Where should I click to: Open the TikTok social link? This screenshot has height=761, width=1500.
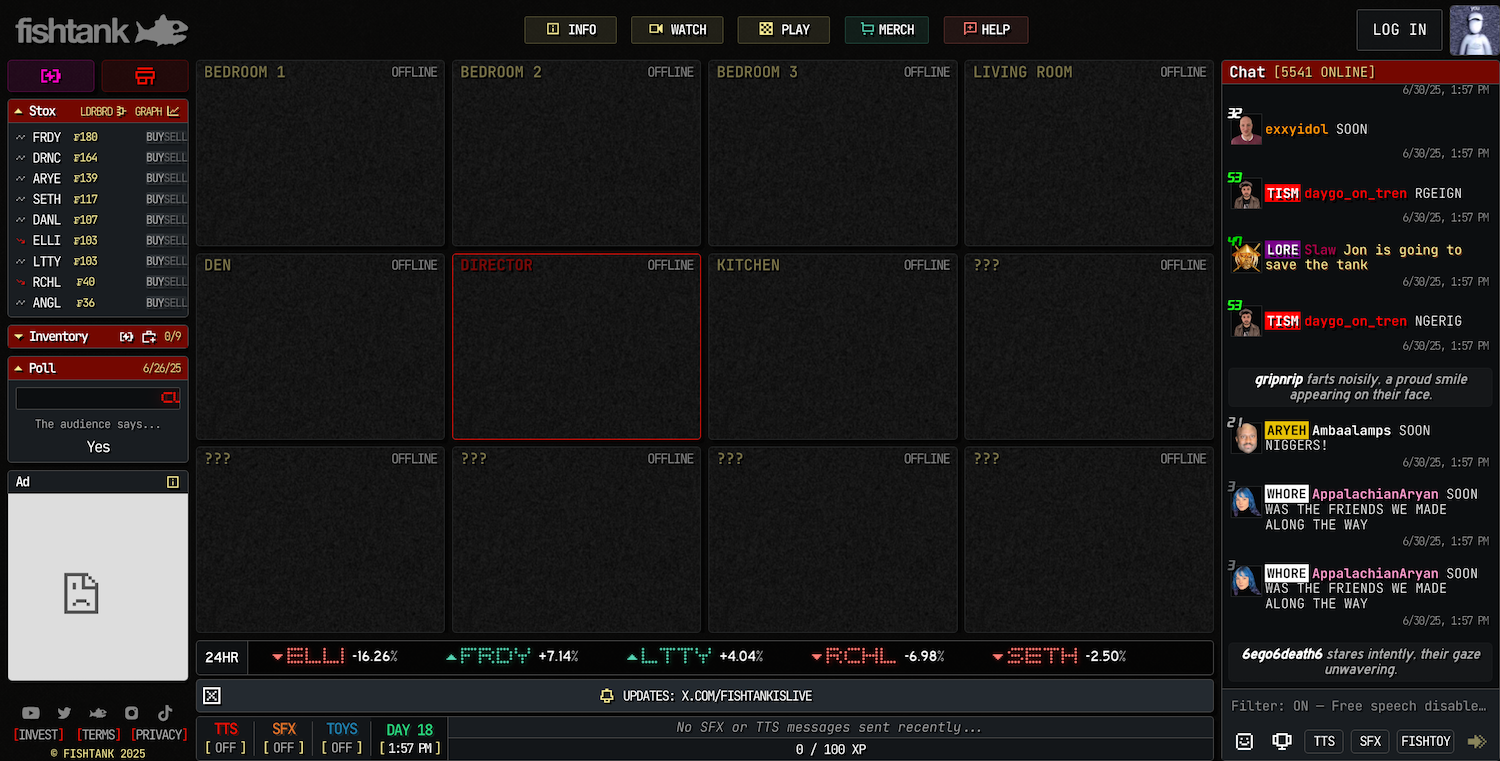point(165,712)
